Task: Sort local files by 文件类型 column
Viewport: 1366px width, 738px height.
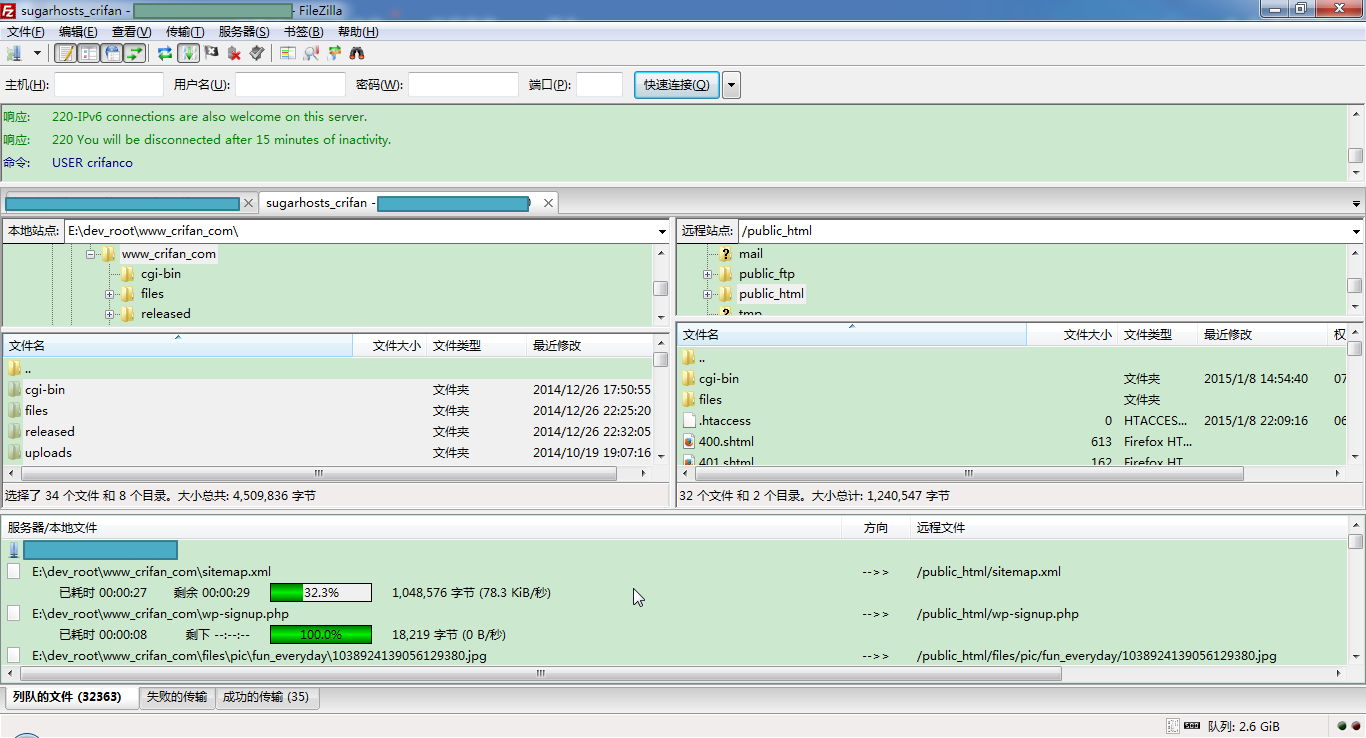Action: 477,346
